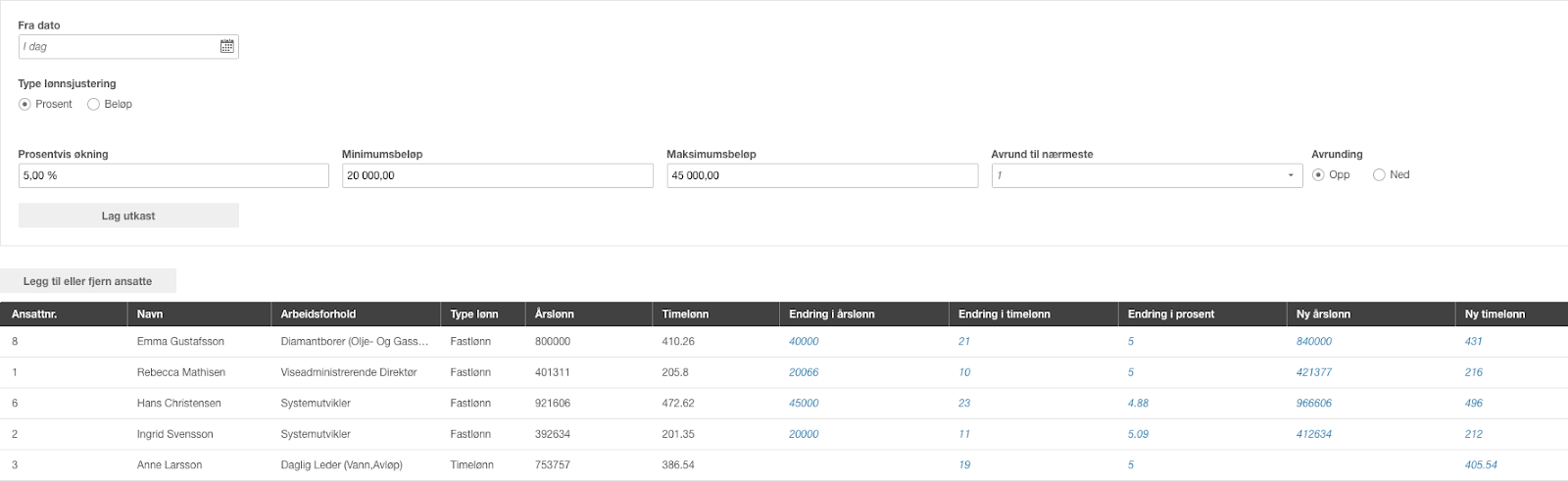Sort by Navn column header
This screenshot has width=1568, height=481.
198,313
